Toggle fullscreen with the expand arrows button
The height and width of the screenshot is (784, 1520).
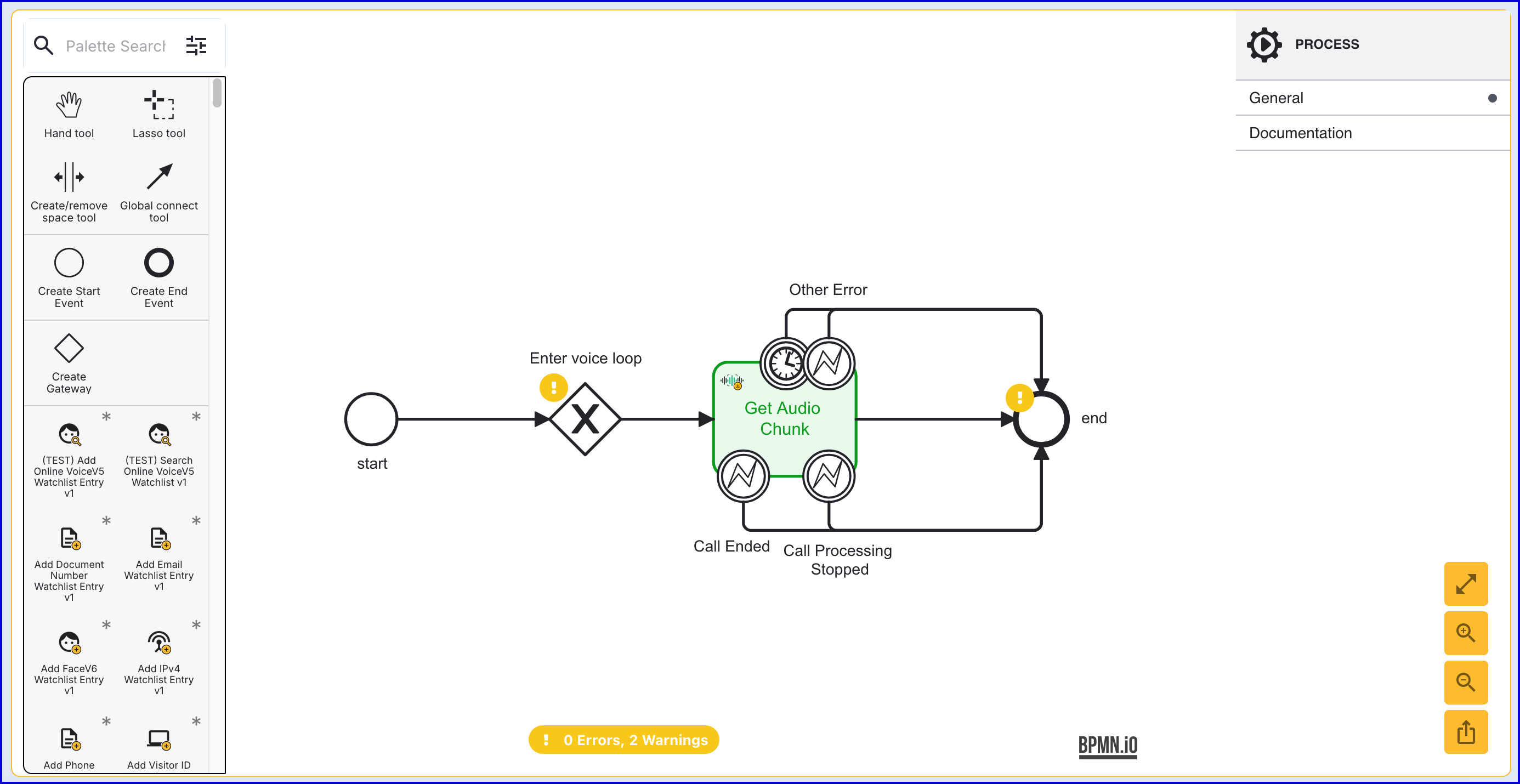pyautogui.click(x=1466, y=584)
